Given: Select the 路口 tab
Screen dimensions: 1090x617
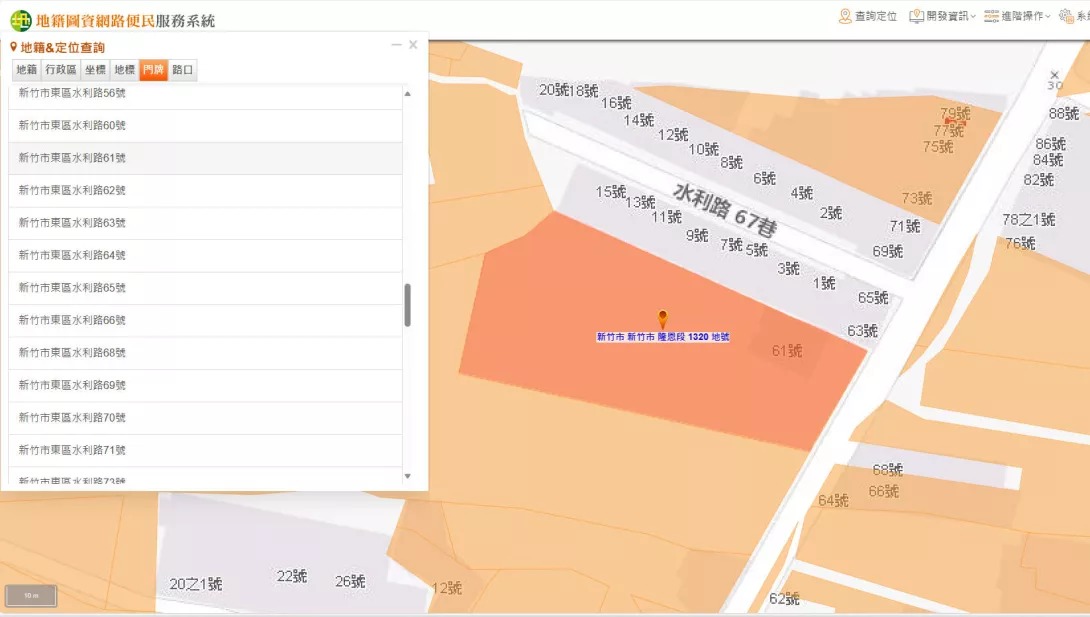Looking at the screenshot, I should pos(182,70).
